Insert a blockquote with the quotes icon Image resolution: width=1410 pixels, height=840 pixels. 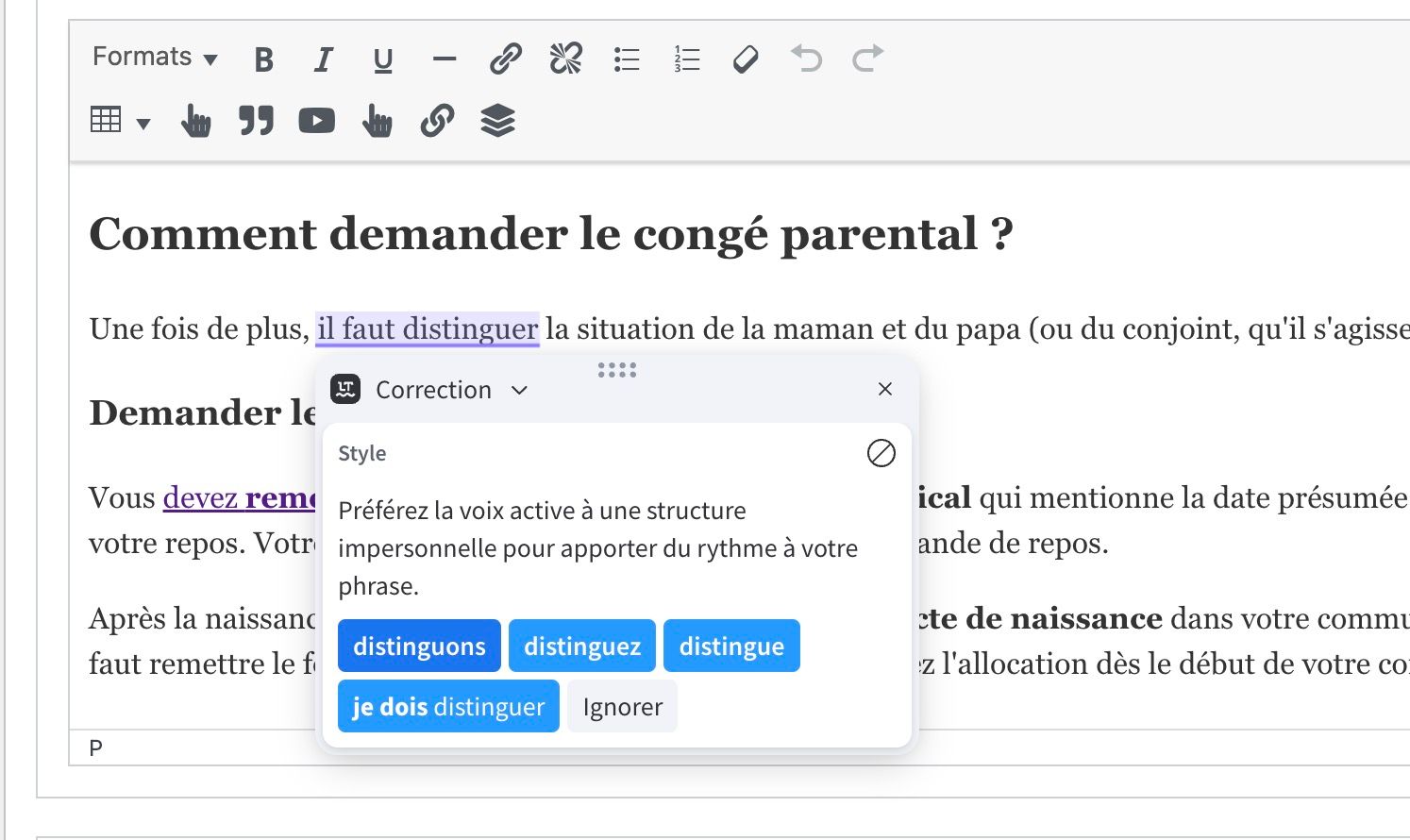coord(257,120)
